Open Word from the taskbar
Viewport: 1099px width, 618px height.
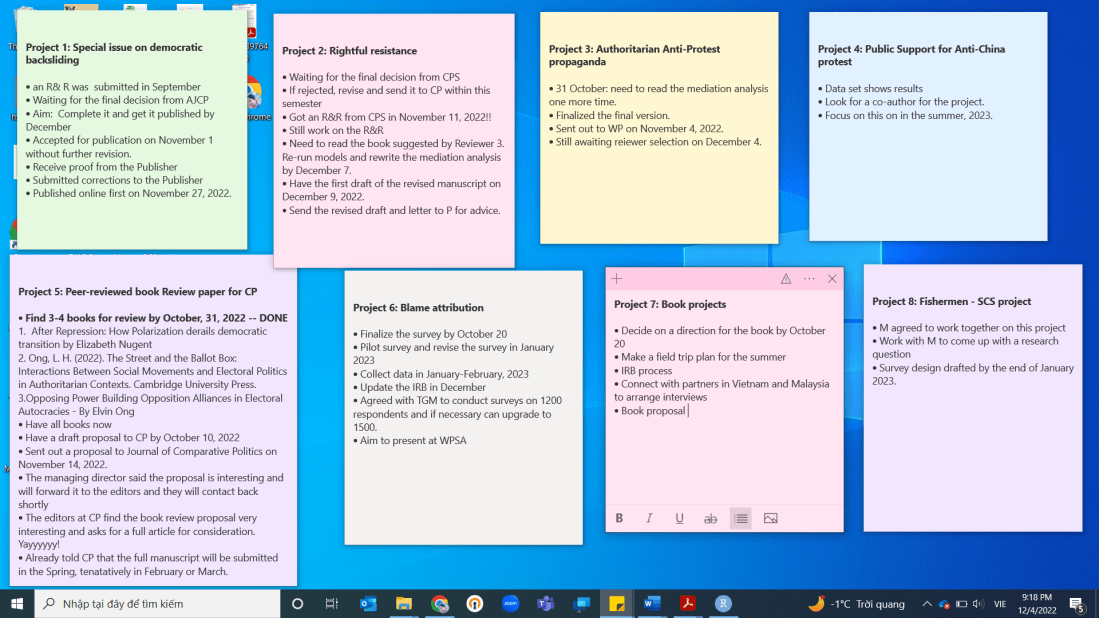coord(652,604)
